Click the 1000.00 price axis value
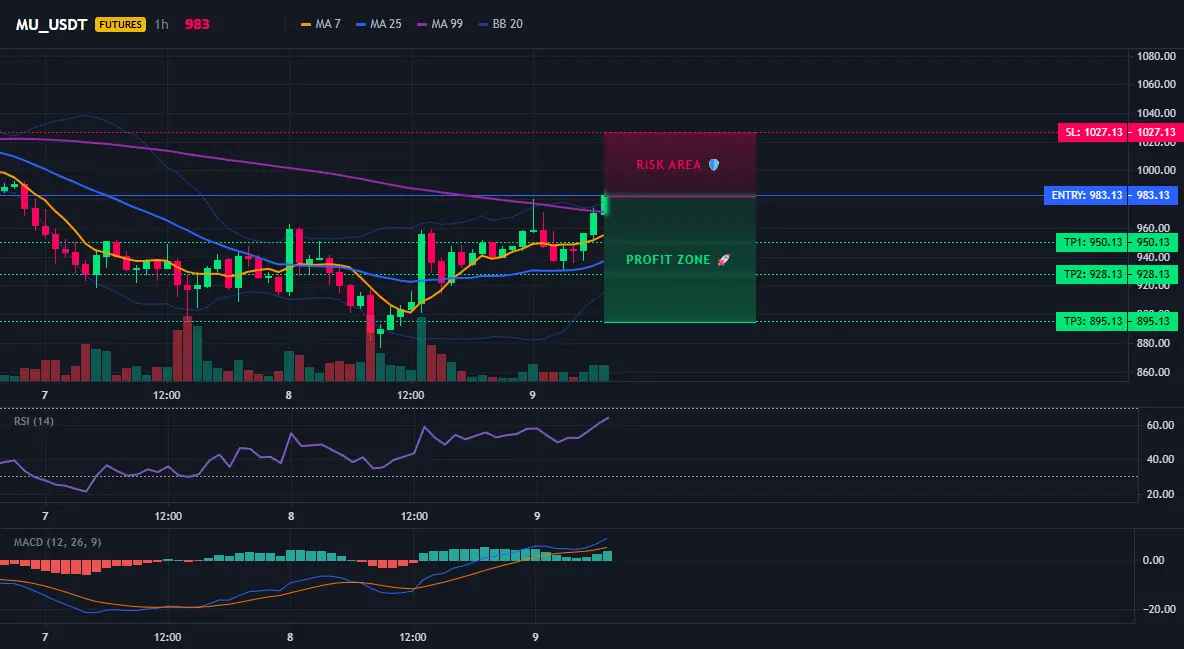 [x=1156, y=170]
